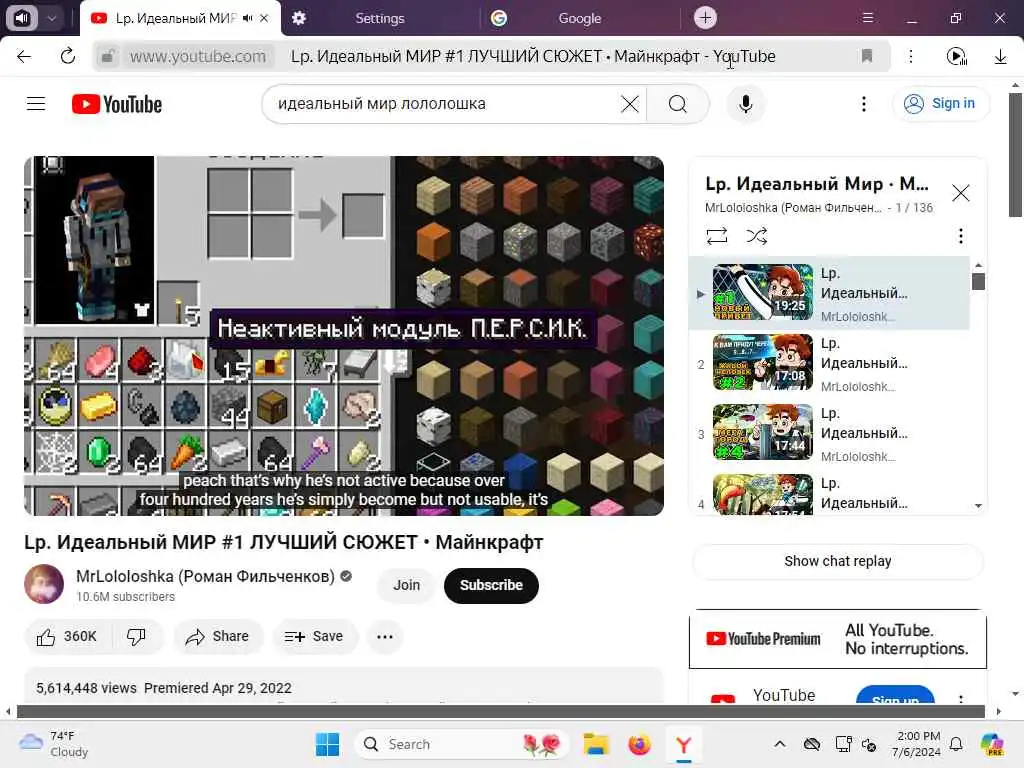
Task: Play playlist video 4 thumbnail
Action: (x=763, y=494)
